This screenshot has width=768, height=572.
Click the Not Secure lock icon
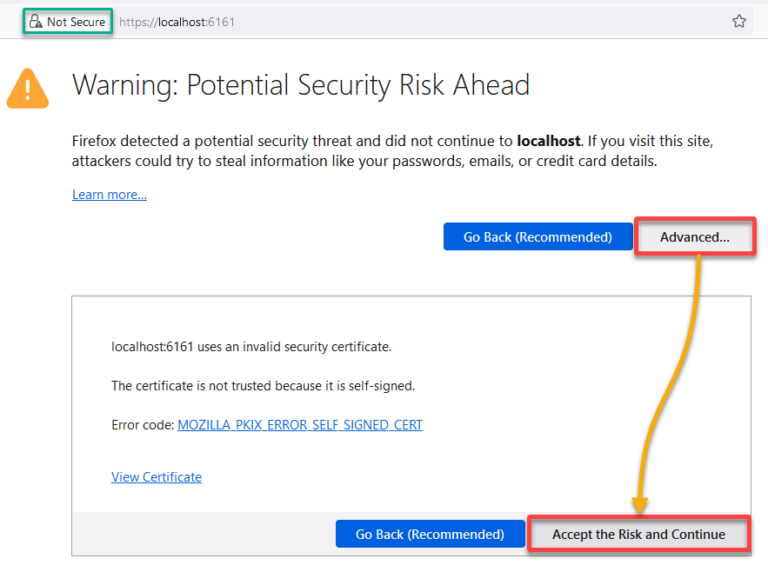tap(35, 22)
